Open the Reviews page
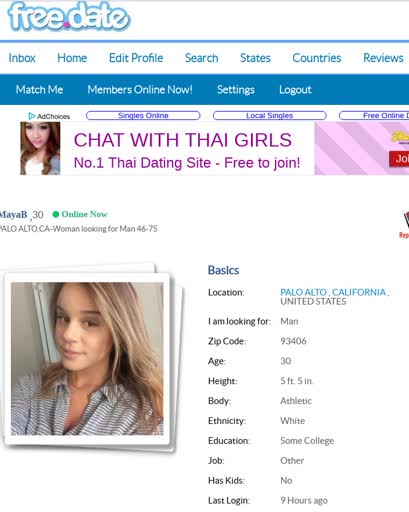This screenshot has width=409, height=512. click(383, 58)
